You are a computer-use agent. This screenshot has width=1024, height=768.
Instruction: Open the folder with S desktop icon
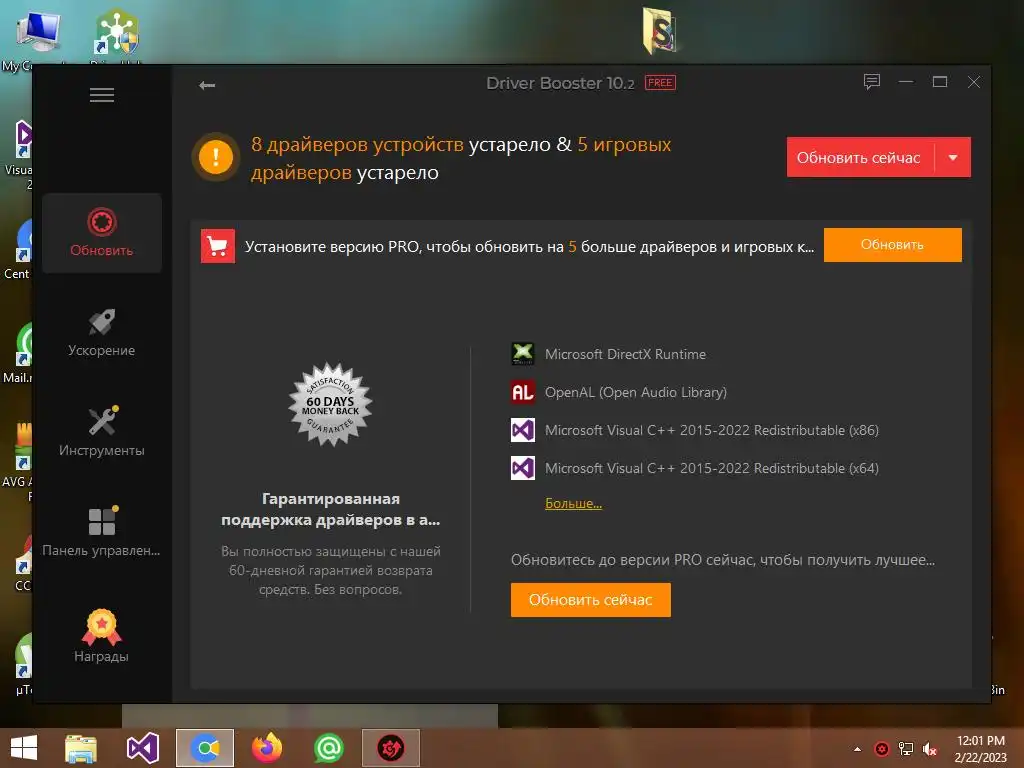pos(659,31)
